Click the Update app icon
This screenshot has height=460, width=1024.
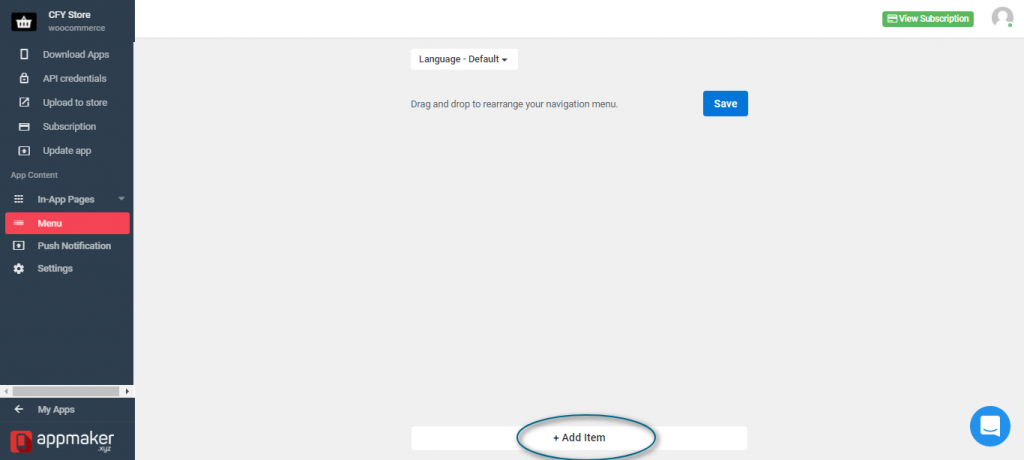[24, 151]
